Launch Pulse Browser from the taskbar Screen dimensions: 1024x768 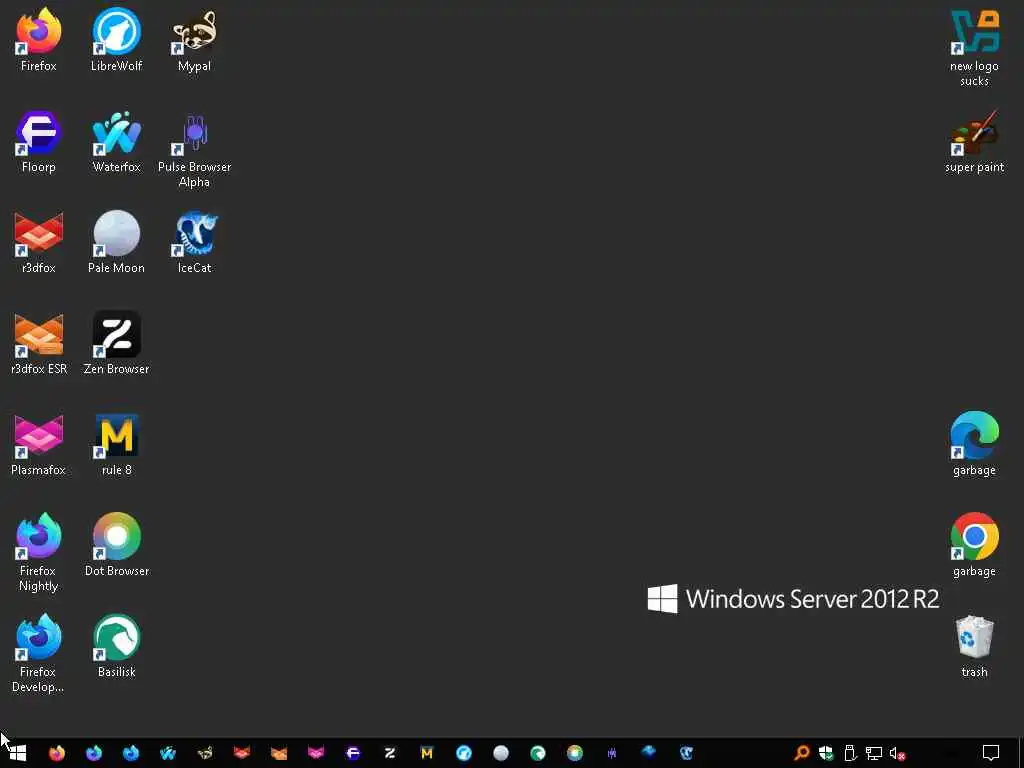tap(612, 753)
